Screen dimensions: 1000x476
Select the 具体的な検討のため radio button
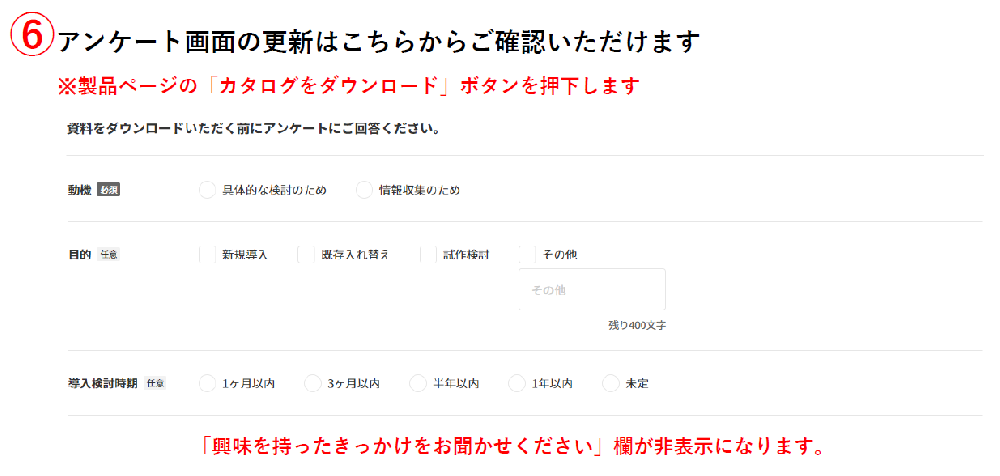(x=207, y=190)
